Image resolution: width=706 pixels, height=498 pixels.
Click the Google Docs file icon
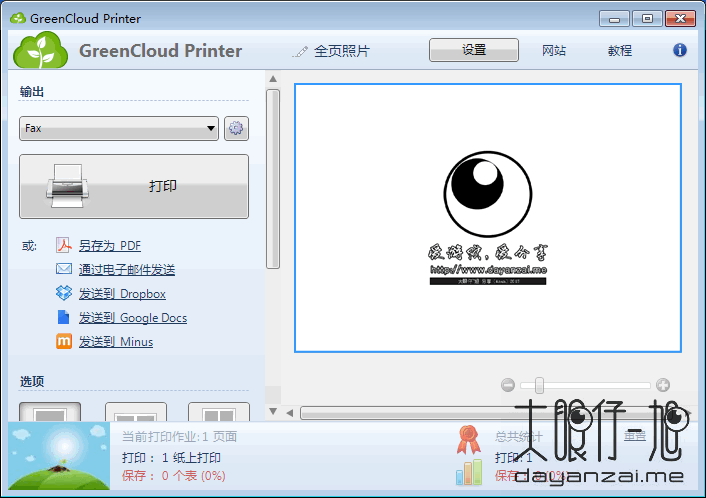coord(63,317)
